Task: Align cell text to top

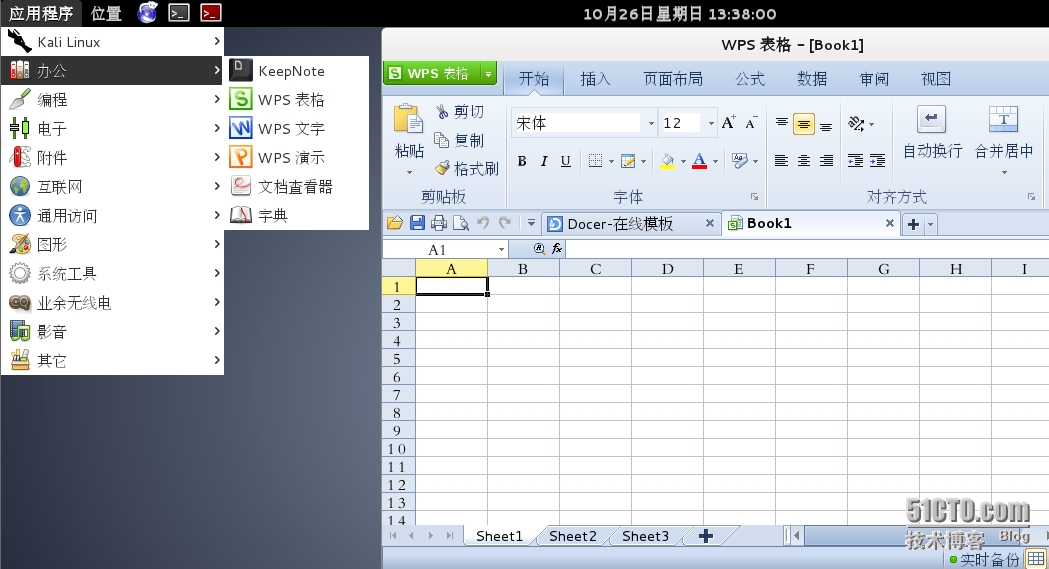Action: pyautogui.click(x=781, y=124)
